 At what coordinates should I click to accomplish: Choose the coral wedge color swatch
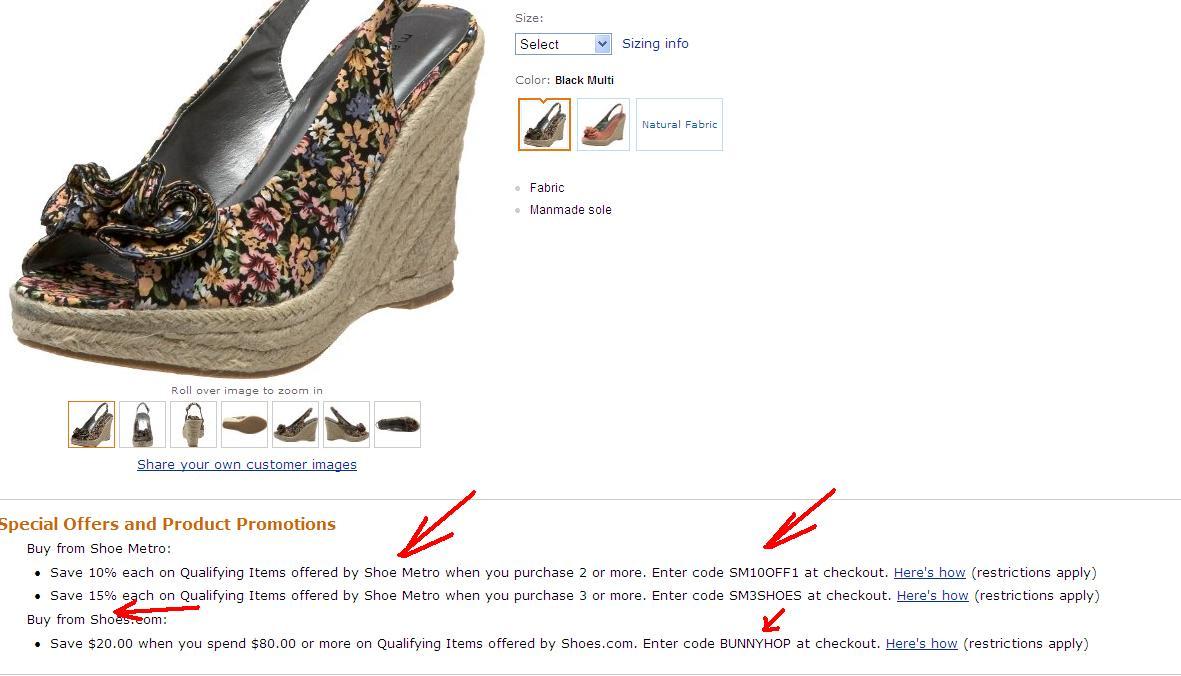(x=603, y=124)
